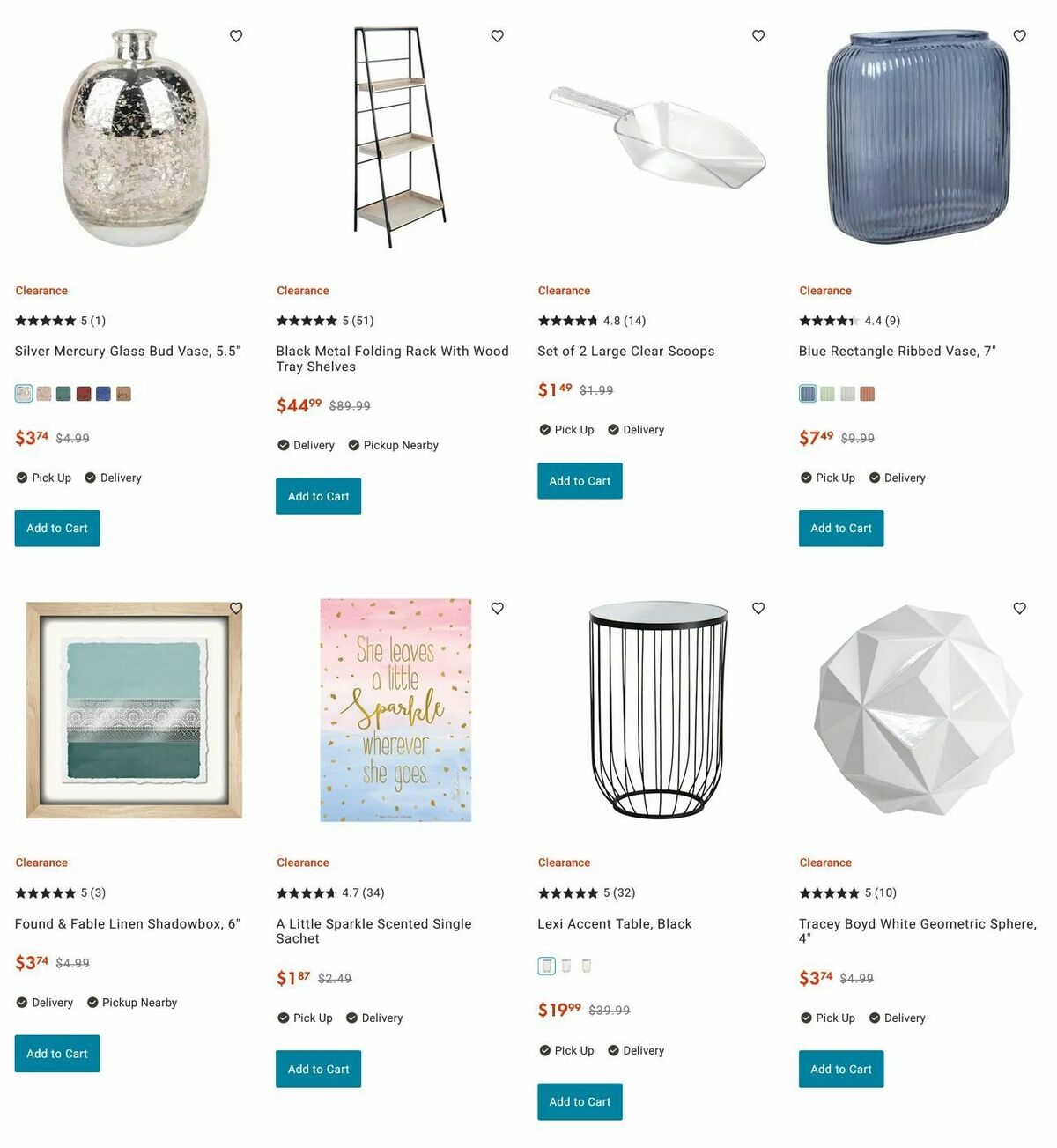Click heart icon on Black Metal Folding Rack
This screenshot has height=1148, width=1057.
[x=498, y=36]
